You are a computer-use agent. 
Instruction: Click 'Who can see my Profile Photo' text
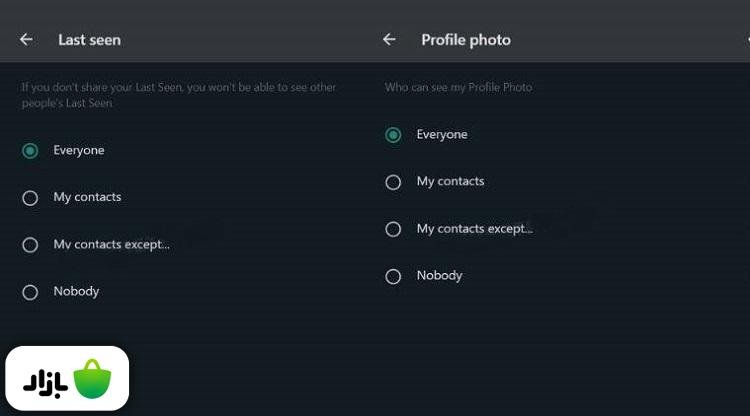click(x=458, y=88)
